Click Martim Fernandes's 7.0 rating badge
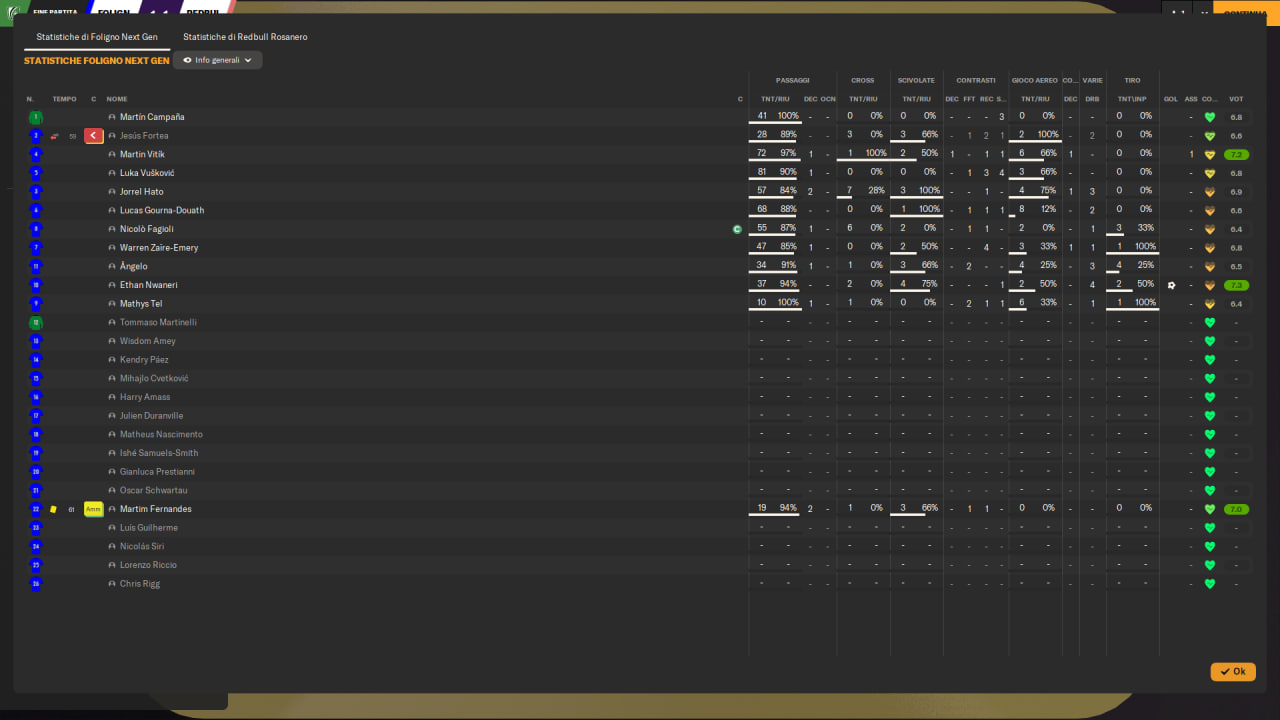This screenshot has width=1280, height=720. pos(1237,510)
